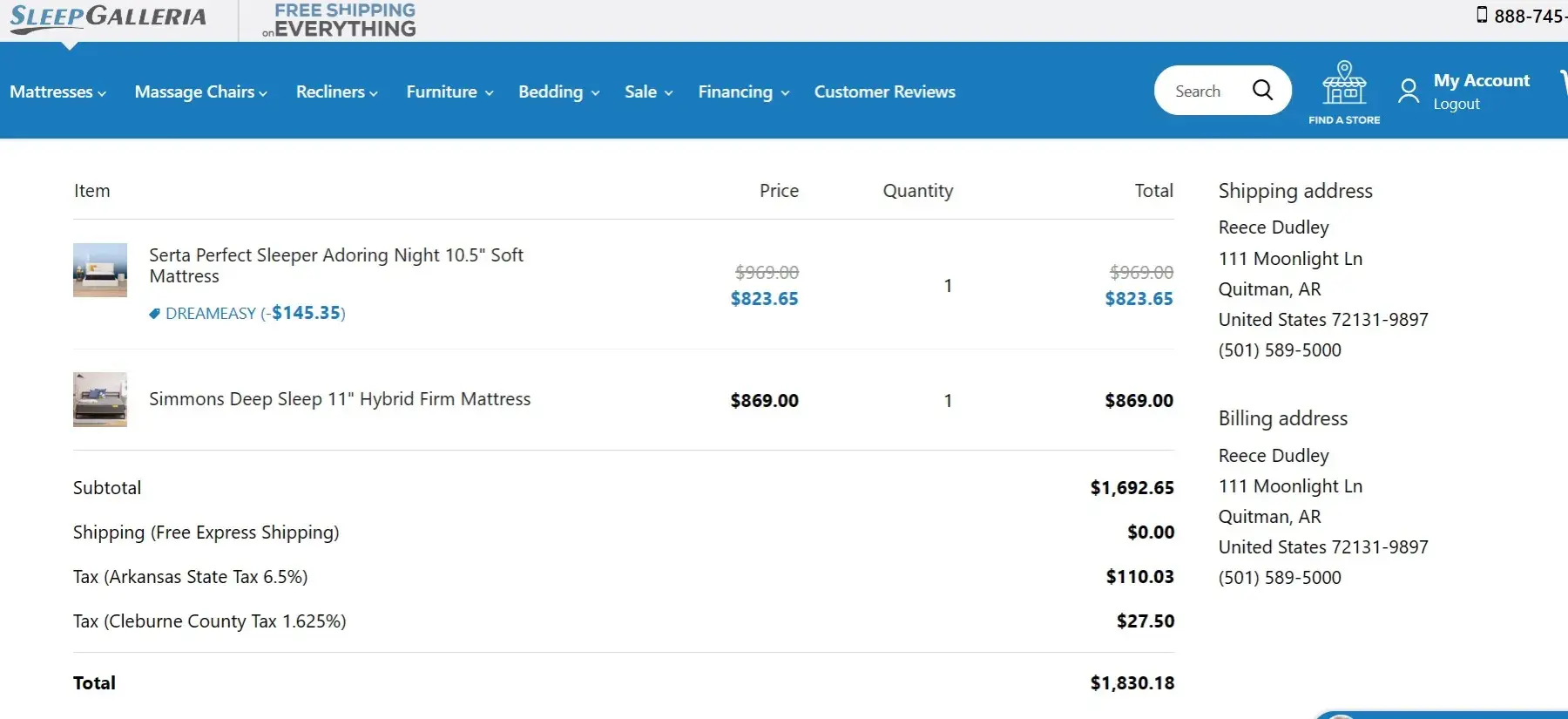Click the Free Shipping on Everything banner

click(x=341, y=21)
